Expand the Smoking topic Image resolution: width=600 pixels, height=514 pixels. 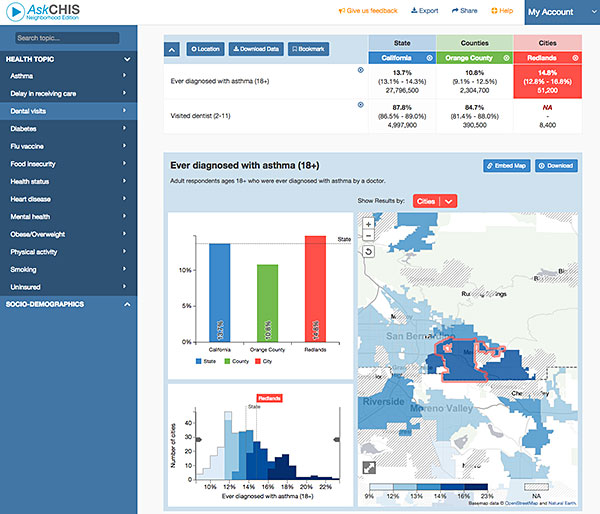68,269
